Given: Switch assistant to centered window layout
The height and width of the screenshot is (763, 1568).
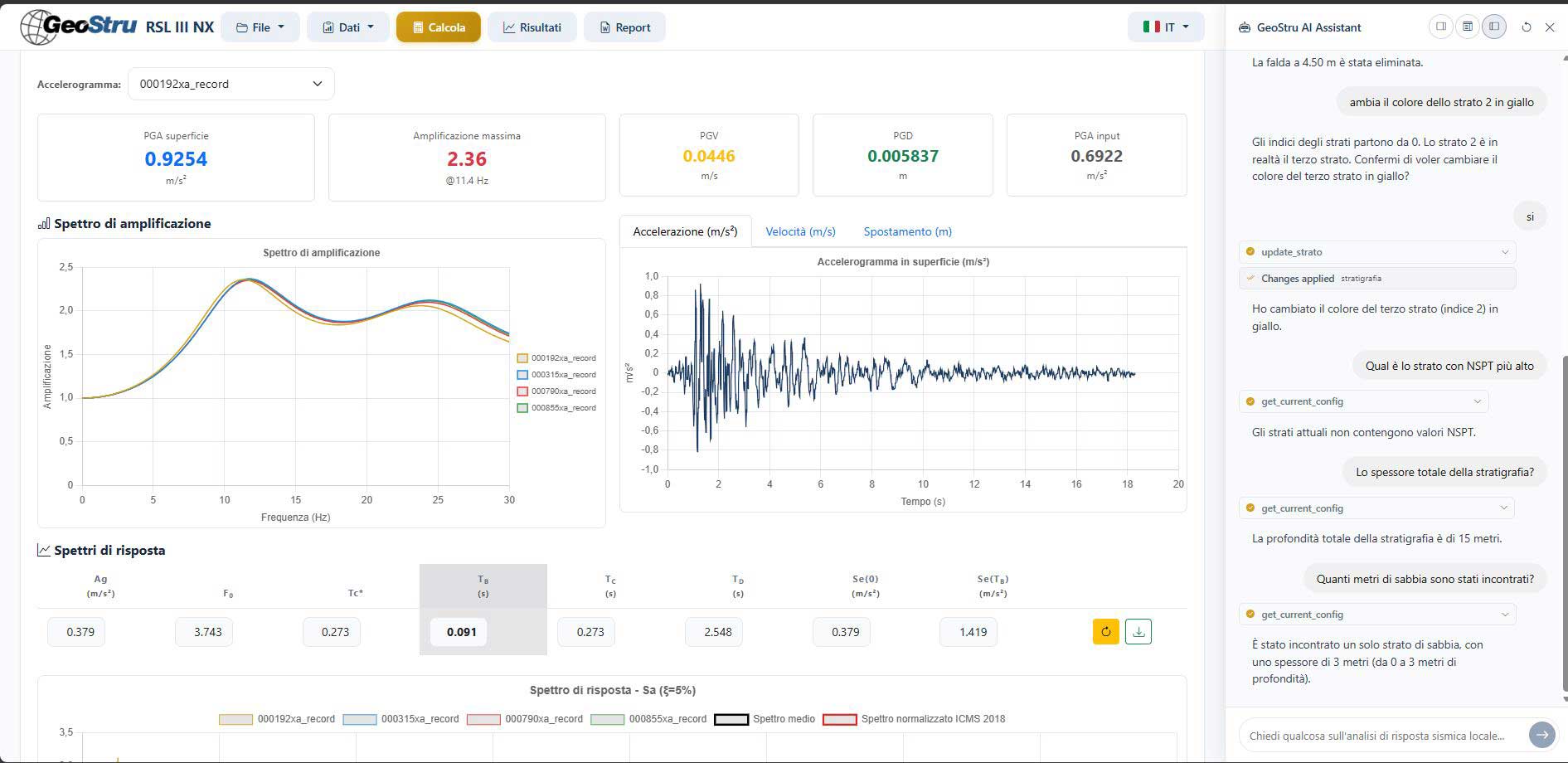Looking at the screenshot, I should 1468,27.
